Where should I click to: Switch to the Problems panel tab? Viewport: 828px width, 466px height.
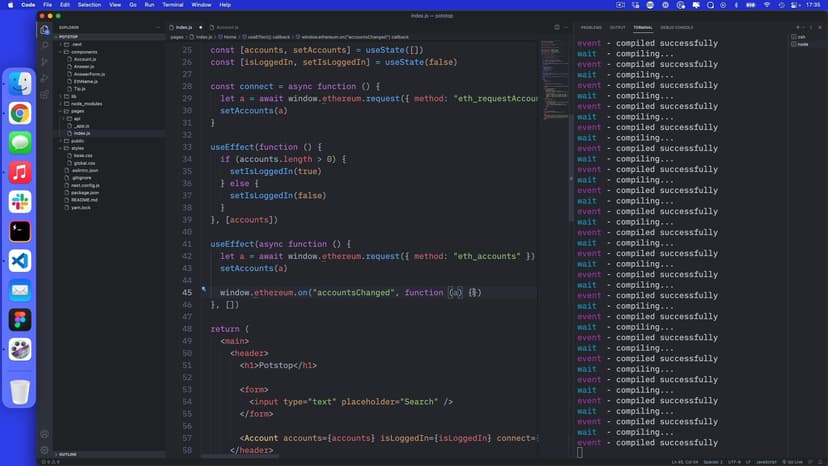[x=591, y=27]
